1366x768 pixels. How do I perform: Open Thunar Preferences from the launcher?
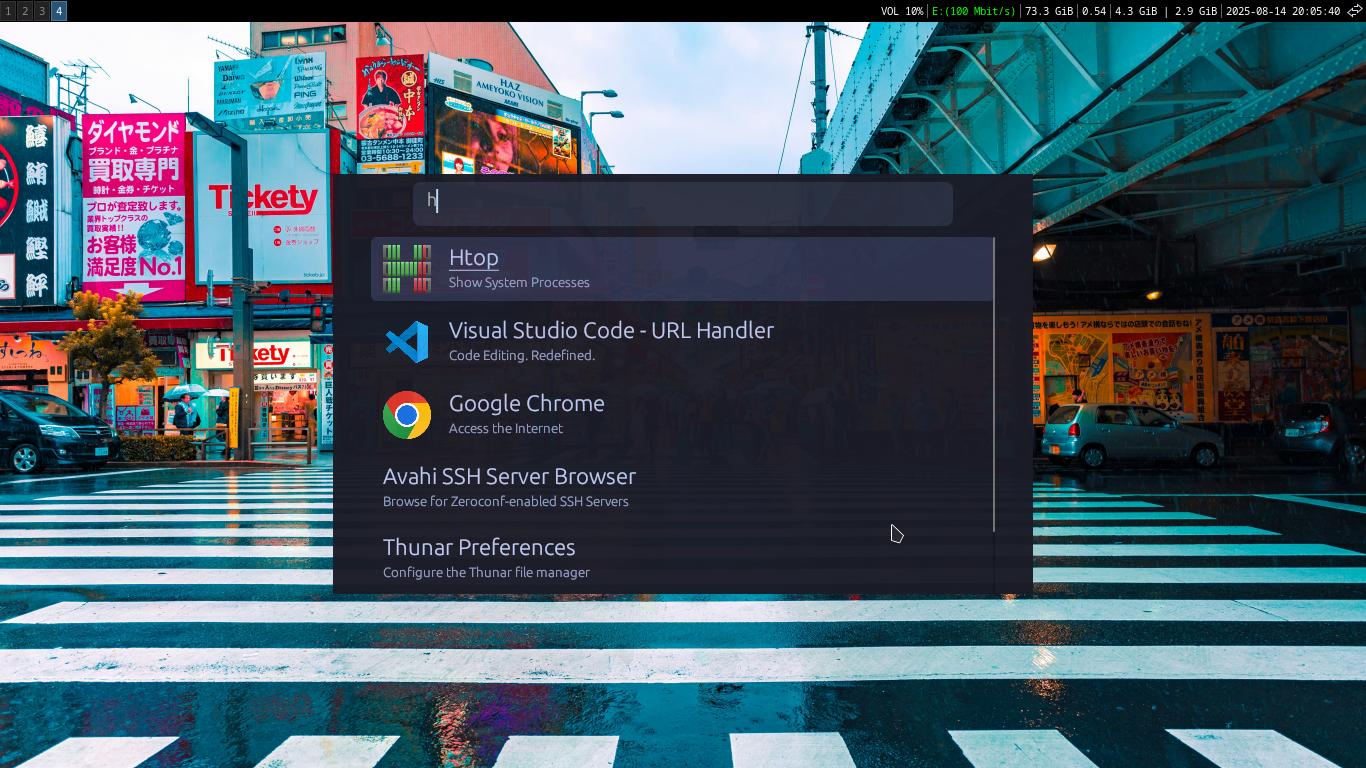tap(600, 557)
